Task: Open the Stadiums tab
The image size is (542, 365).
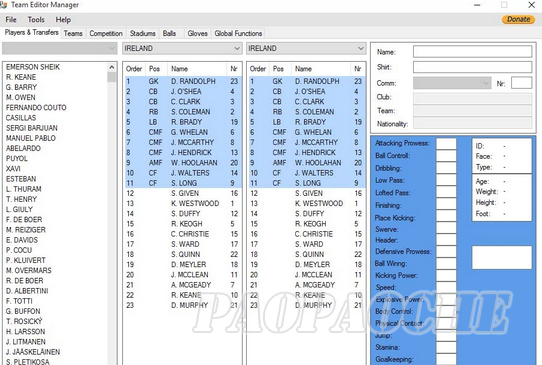Action: 142,34
